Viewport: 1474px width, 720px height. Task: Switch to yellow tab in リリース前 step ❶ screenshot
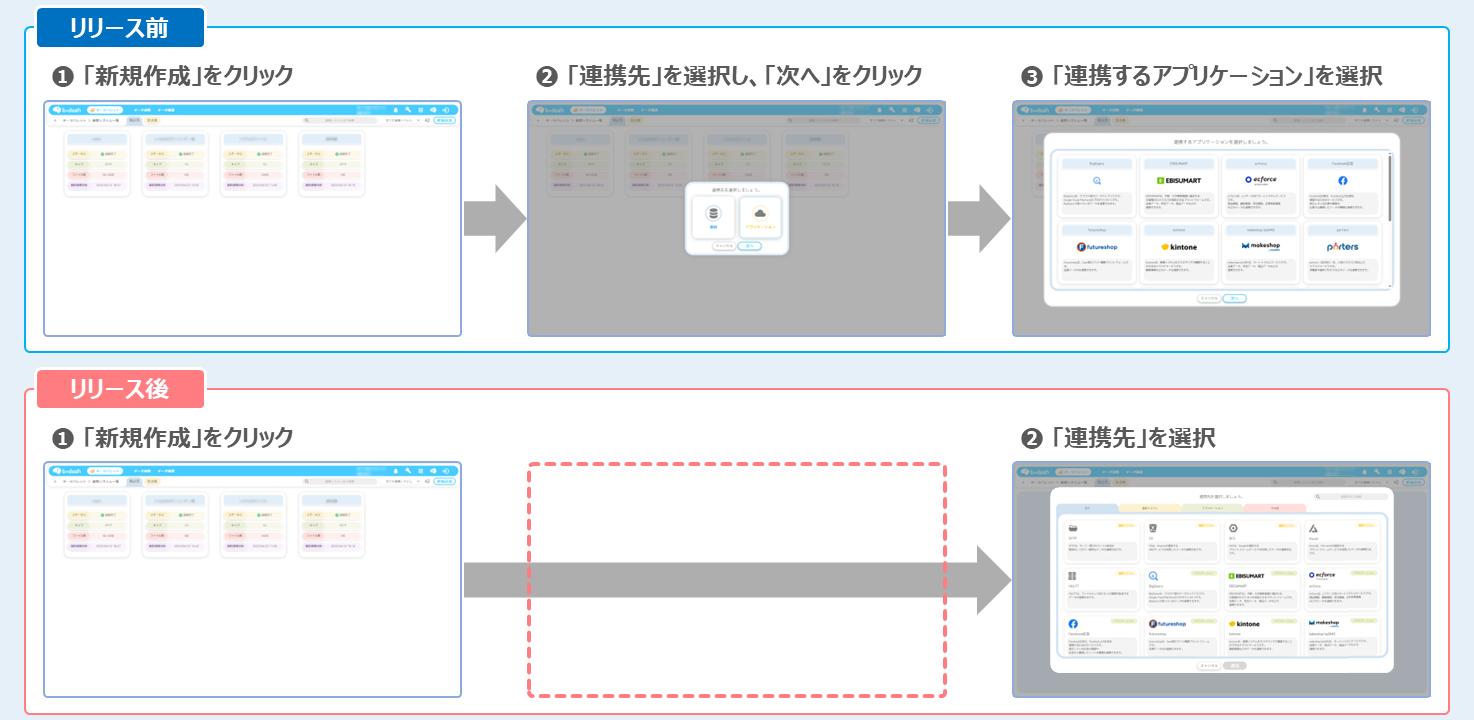tap(152, 120)
